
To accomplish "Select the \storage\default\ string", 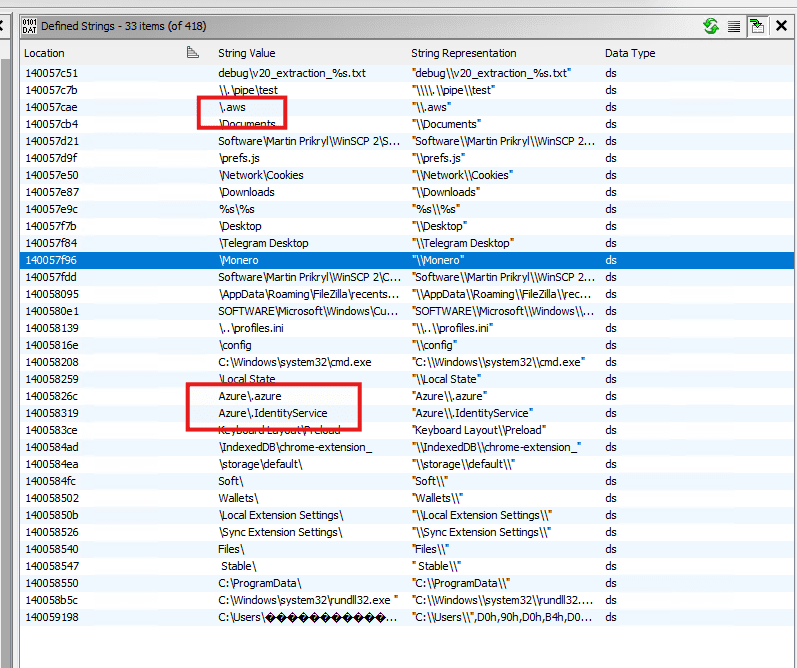I will (260, 464).
